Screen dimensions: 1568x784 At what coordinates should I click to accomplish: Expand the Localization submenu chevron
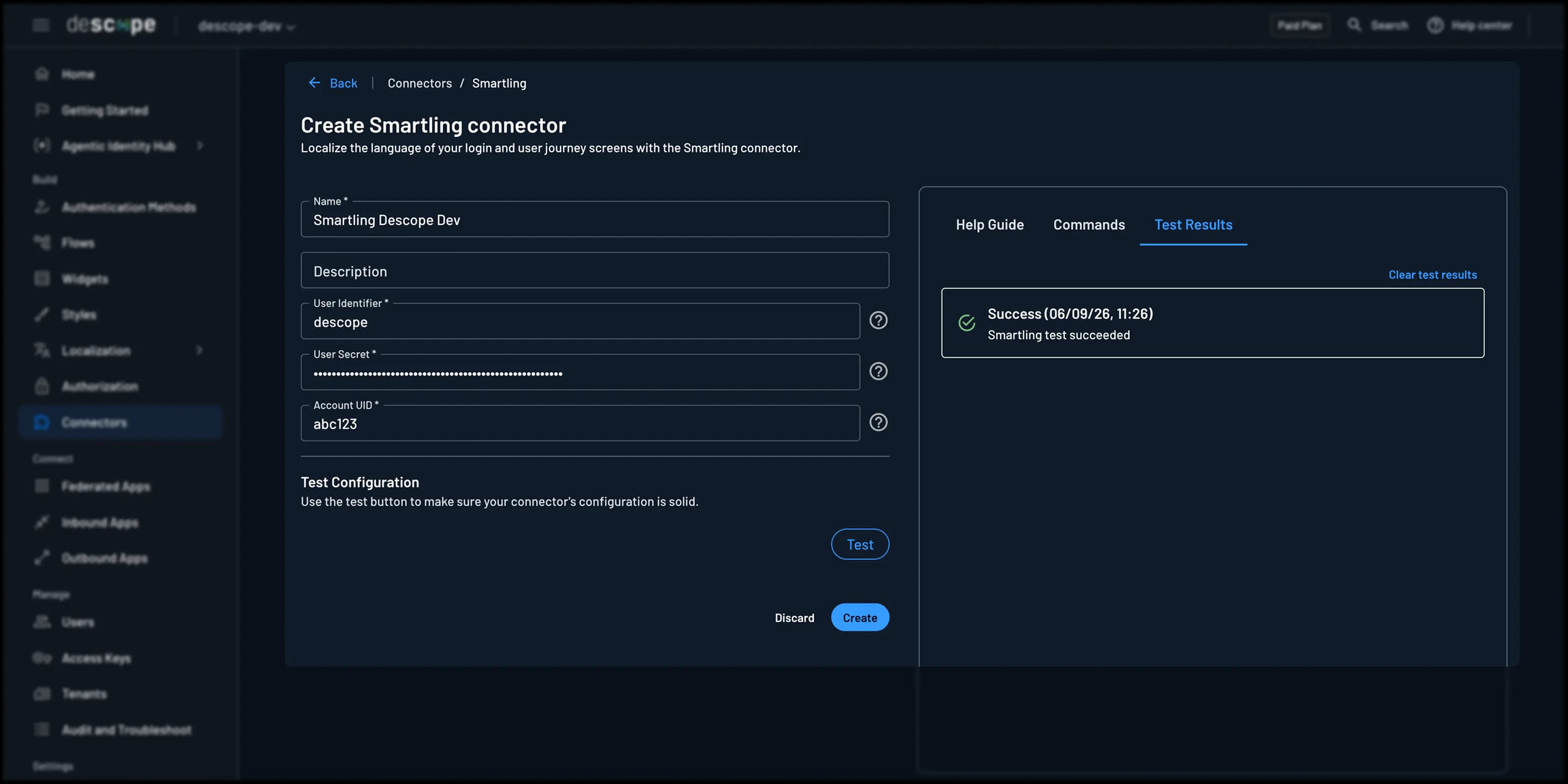pyautogui.click(x=200, y=350)
